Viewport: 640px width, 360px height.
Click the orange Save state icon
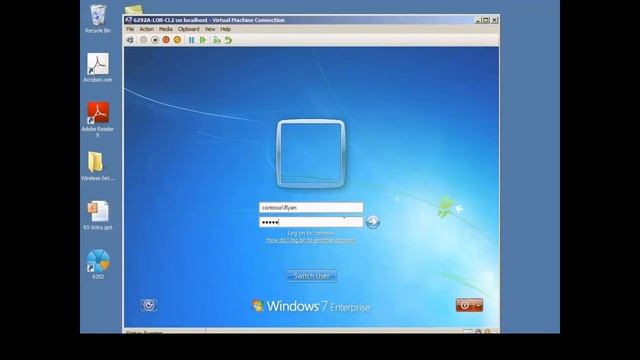click(177, 40)
